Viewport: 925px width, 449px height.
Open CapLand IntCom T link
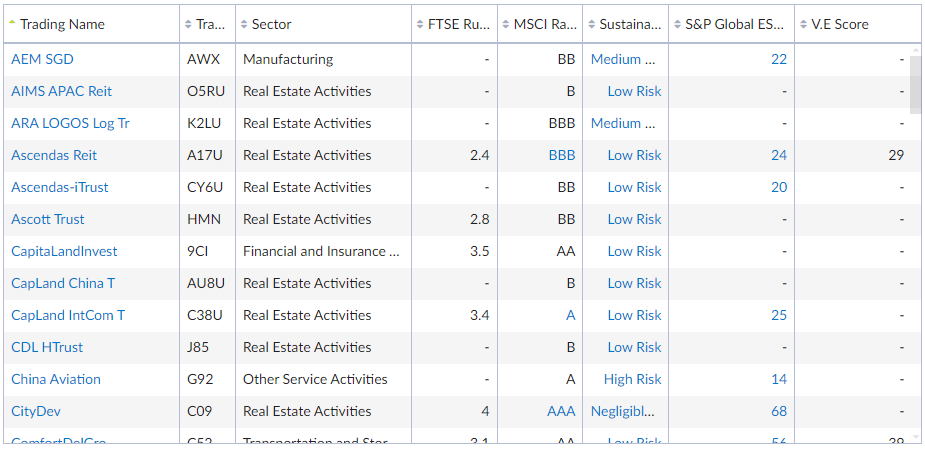68,315
